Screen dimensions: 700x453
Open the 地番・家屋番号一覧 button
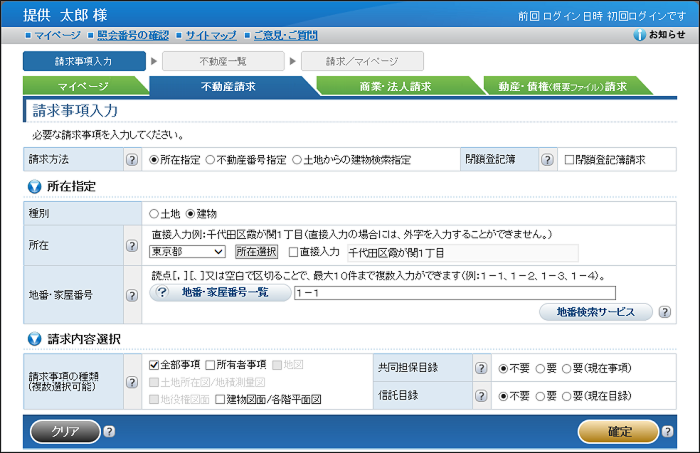(x=220, y=293)
